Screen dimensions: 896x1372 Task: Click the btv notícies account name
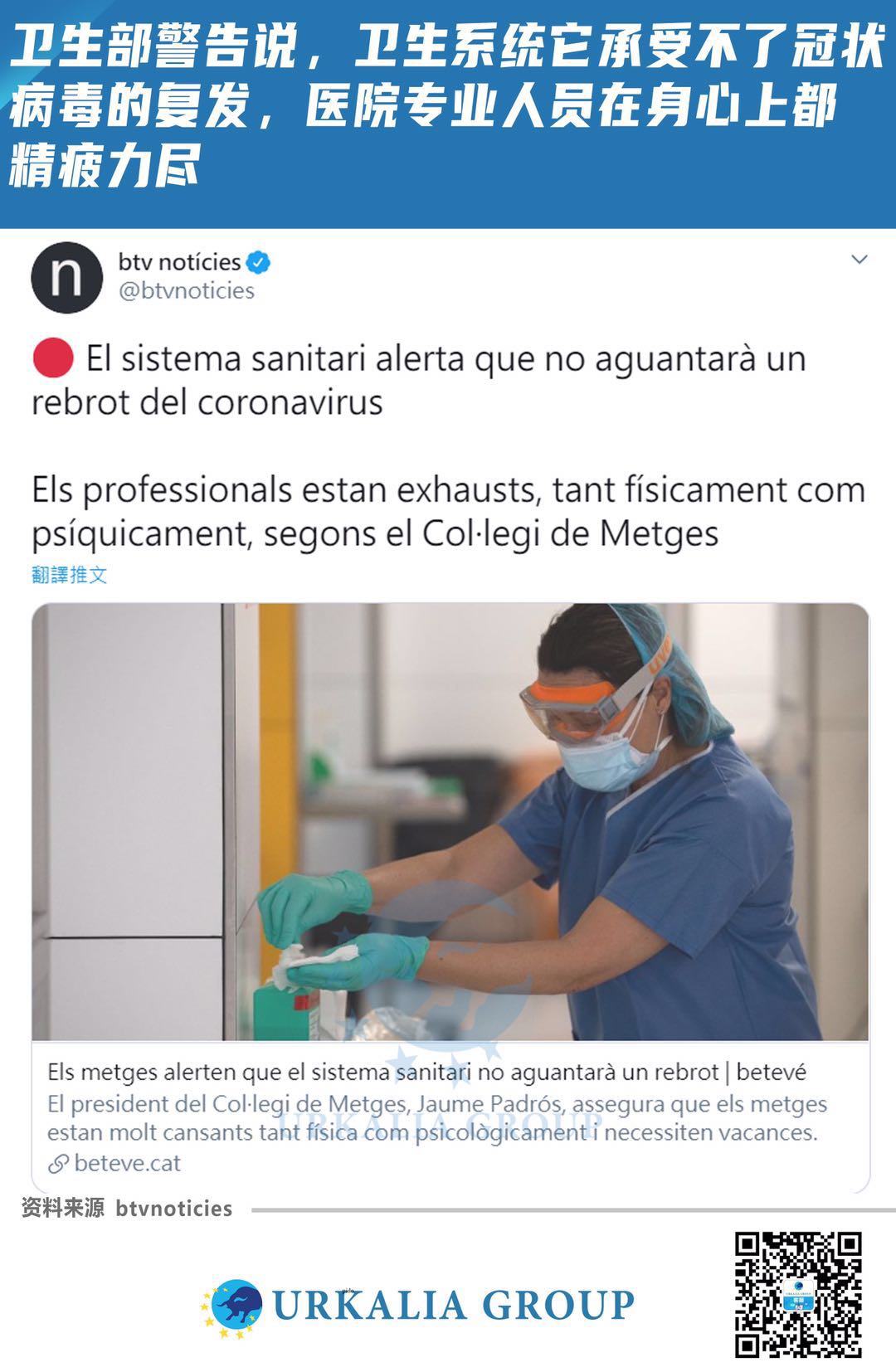point(179,262)
